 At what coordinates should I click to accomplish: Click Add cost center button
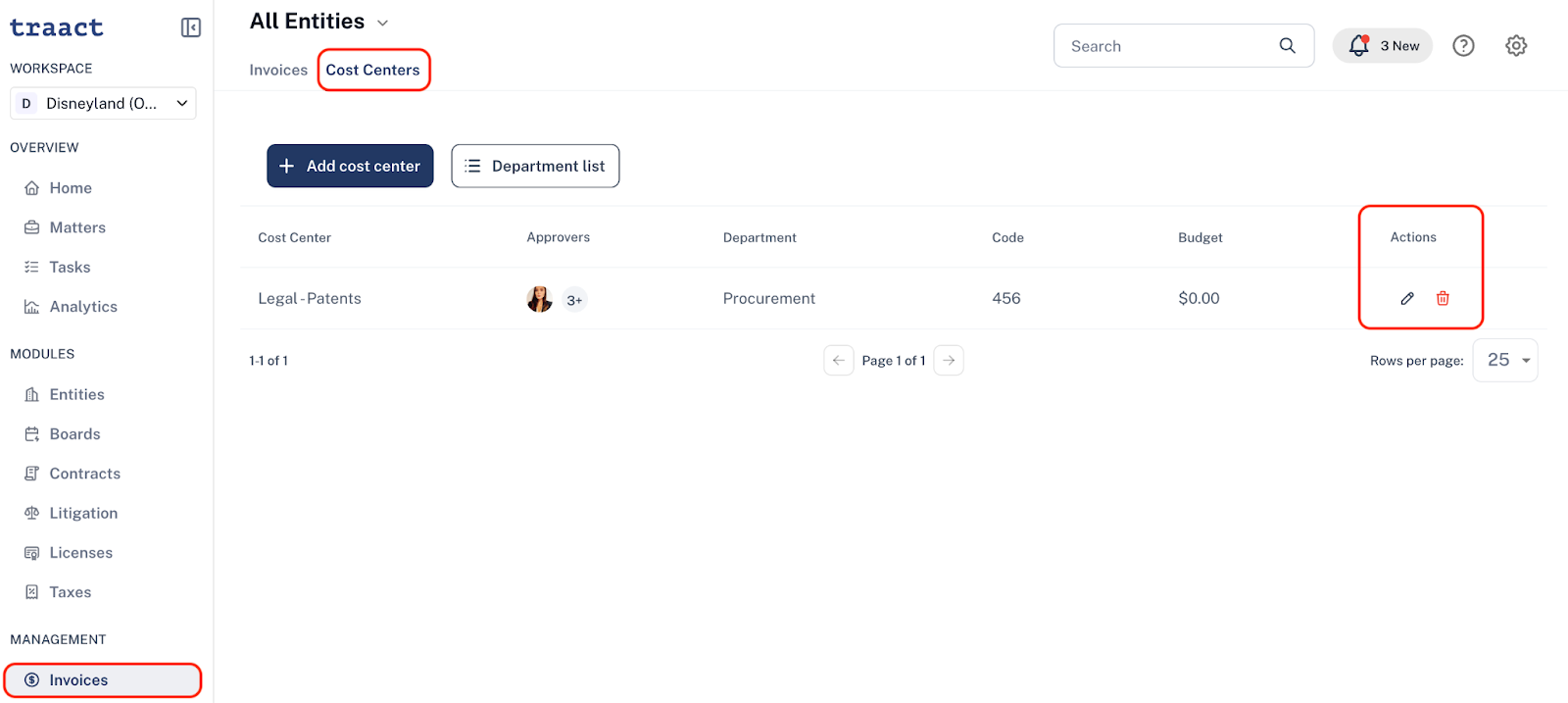(x=350, y=166)
